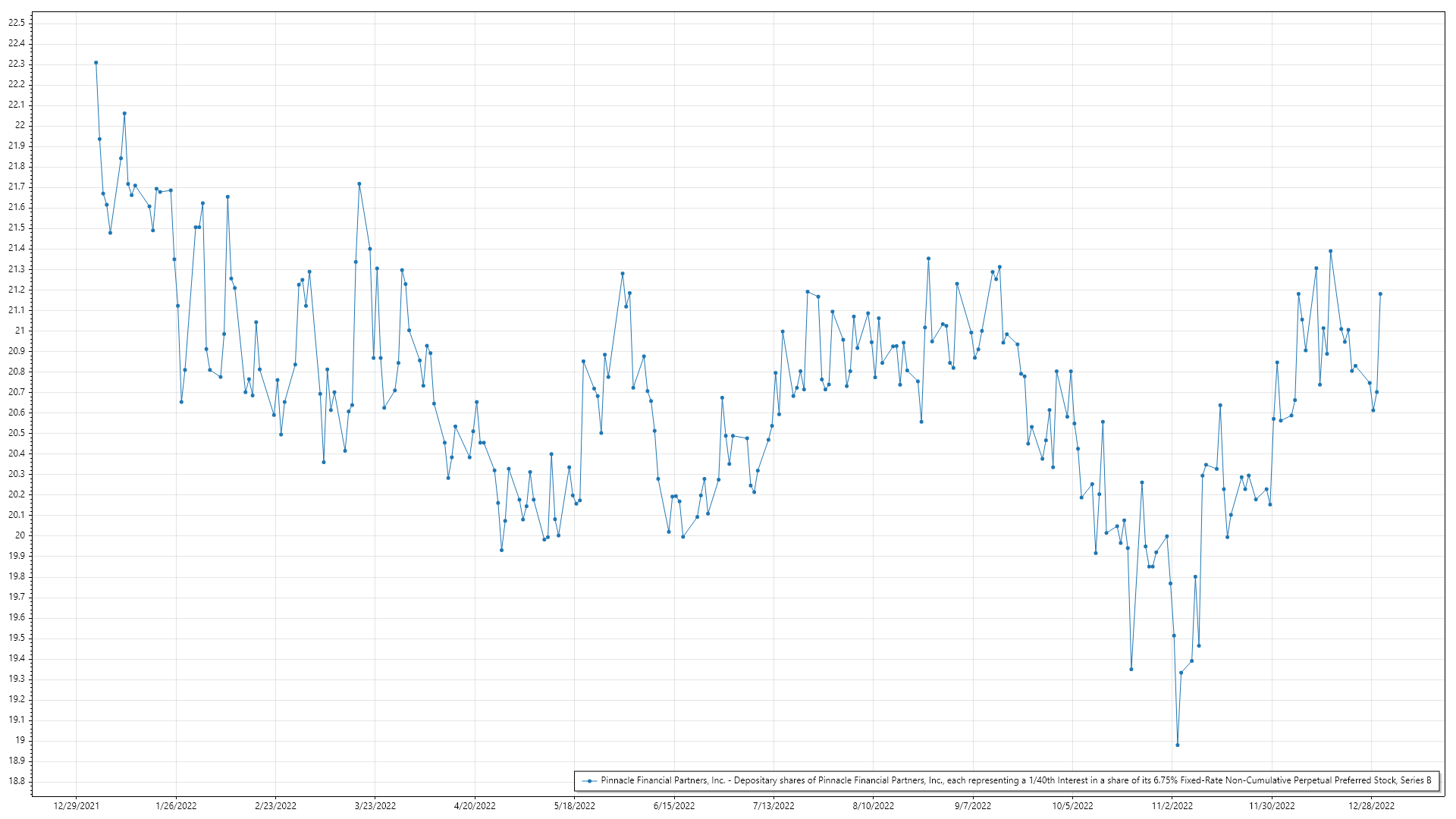Click the 12/28/2022 x-axis date label
Image resolution: width=1456 pixels, height=819 pixels.
coord(1371,806)
